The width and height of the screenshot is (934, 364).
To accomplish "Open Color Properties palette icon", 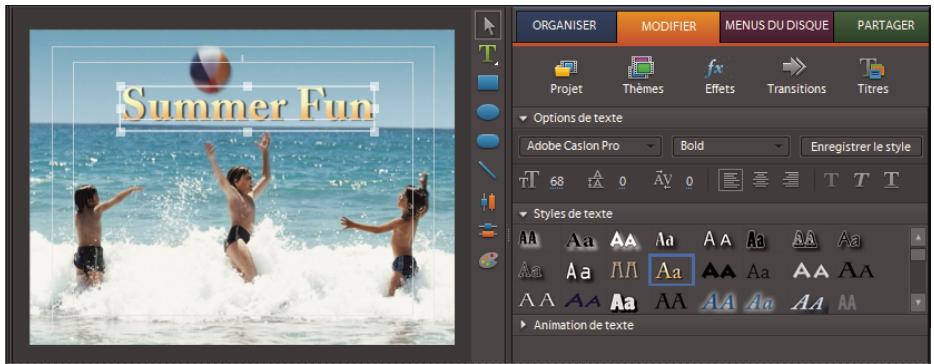I will pyautogui.click(x=488, y=260).
